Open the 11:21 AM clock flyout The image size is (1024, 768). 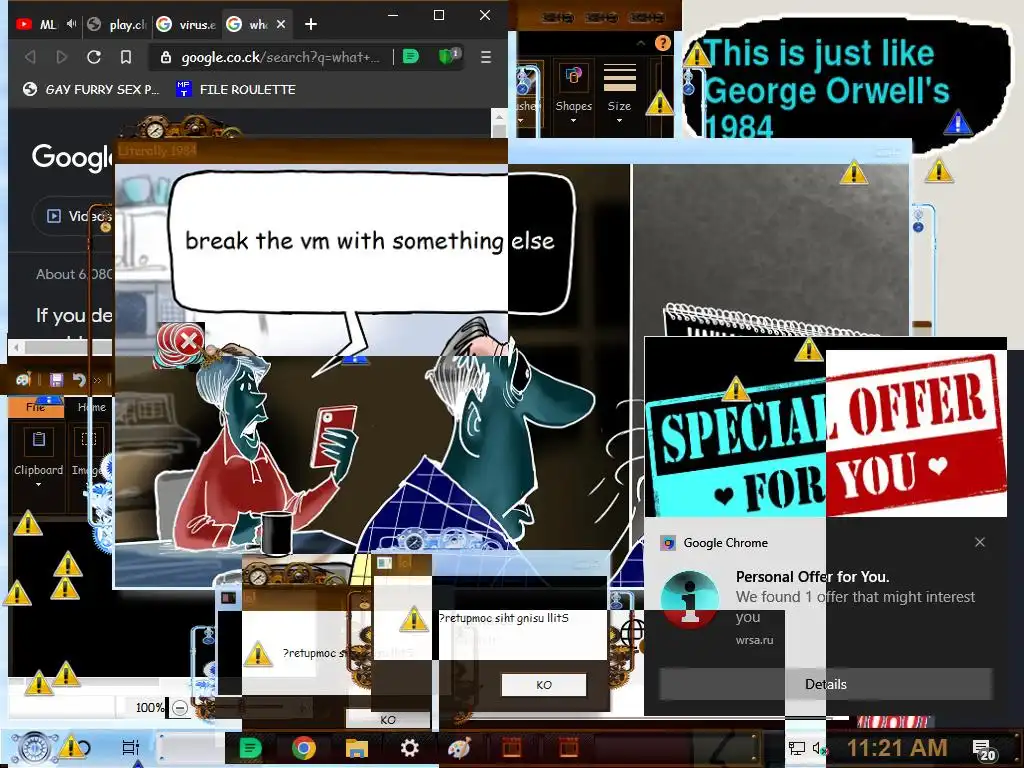pos(897,748)
